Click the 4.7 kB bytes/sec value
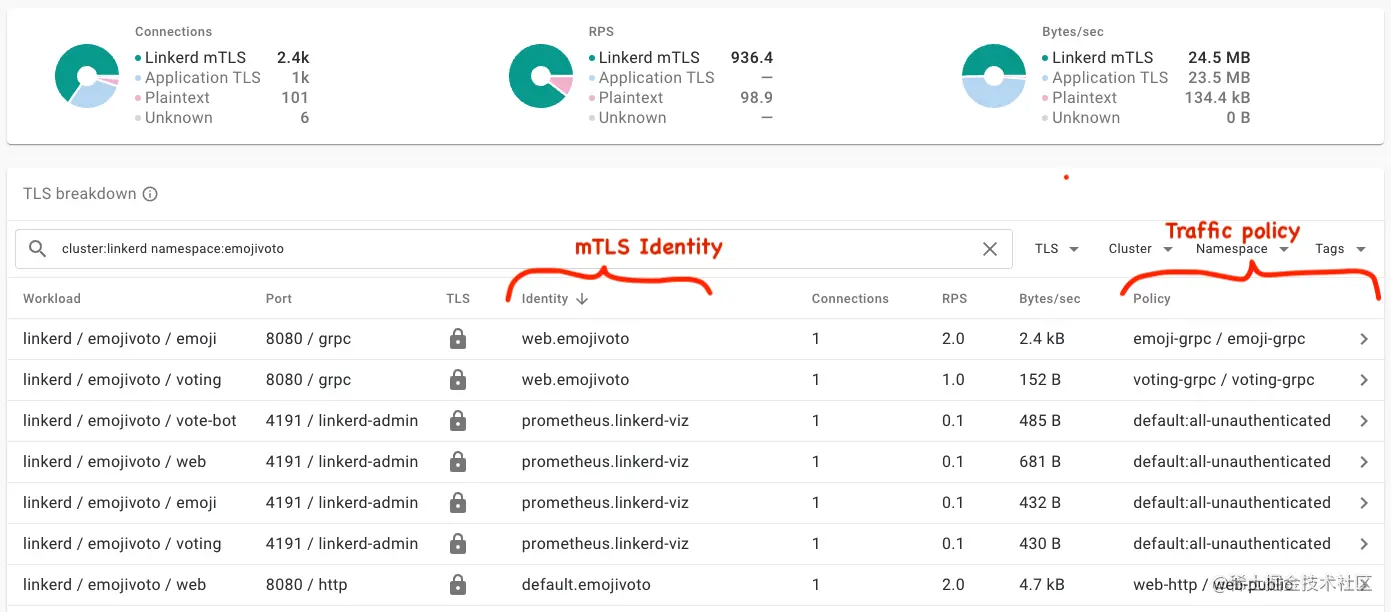This screenshot has height=612, width=1391. 1042,585
